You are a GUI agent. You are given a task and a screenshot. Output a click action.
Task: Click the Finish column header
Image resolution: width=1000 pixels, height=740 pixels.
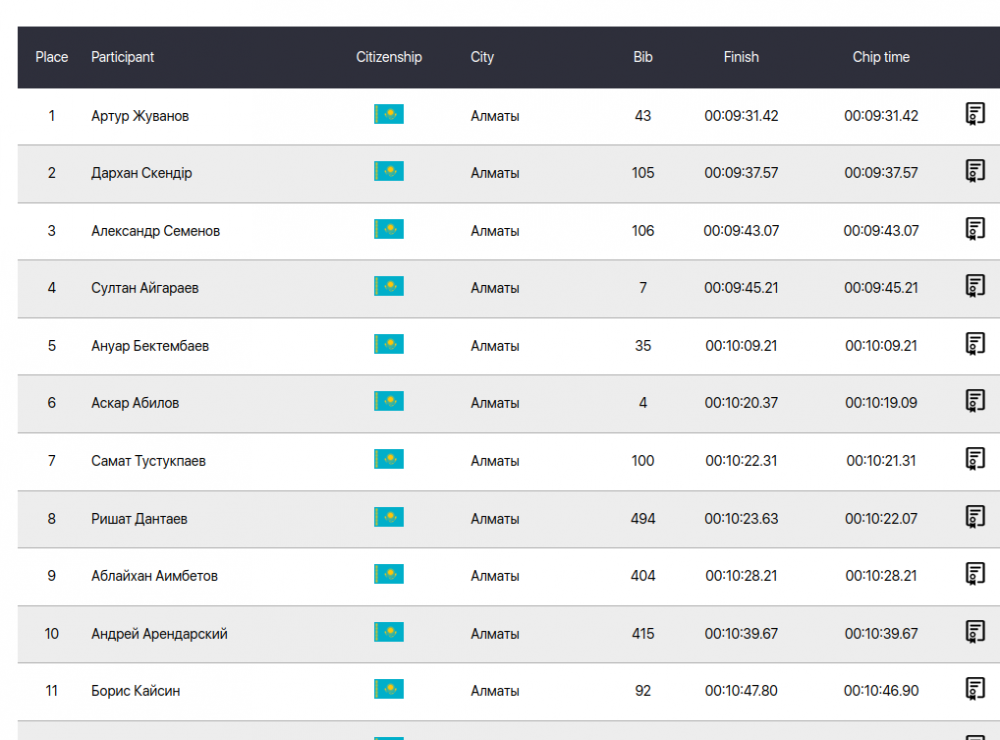(741, 57)
